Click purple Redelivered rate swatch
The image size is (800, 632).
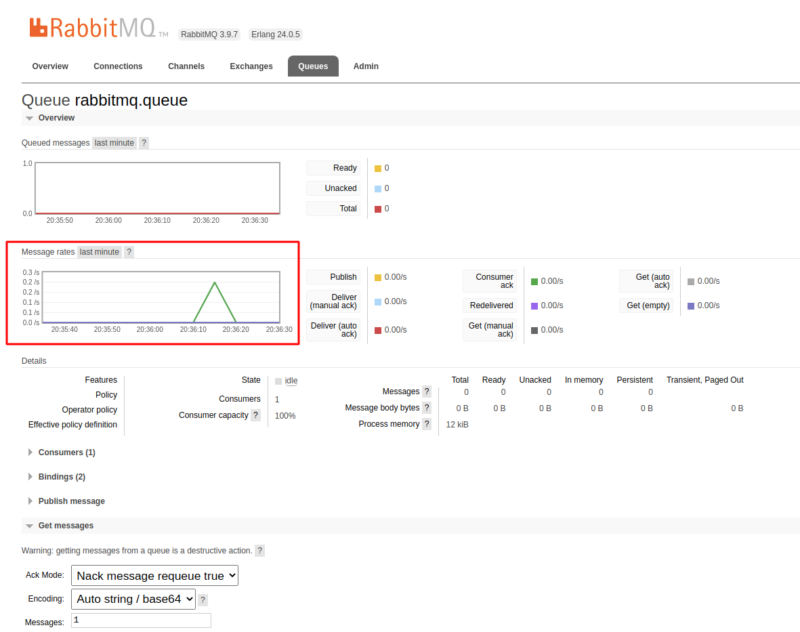pos(535,306)
